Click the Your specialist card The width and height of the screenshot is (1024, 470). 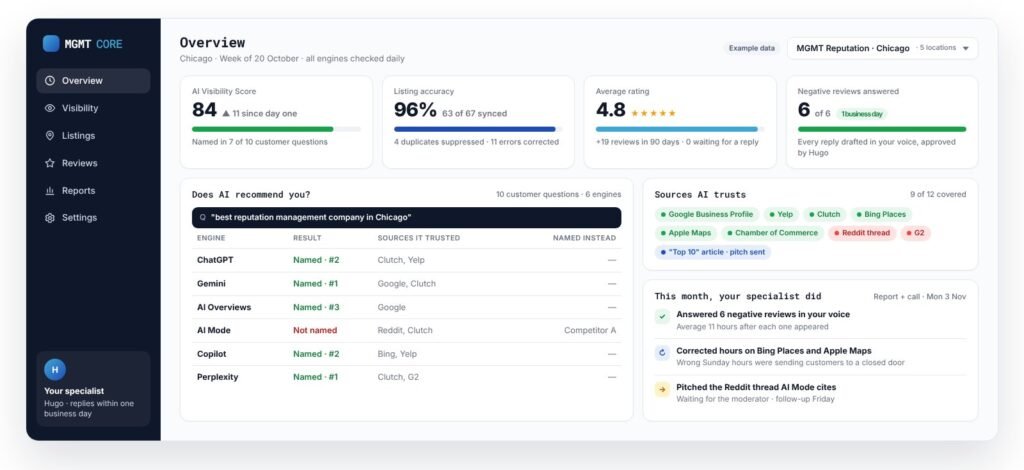(x=93, y=389)
